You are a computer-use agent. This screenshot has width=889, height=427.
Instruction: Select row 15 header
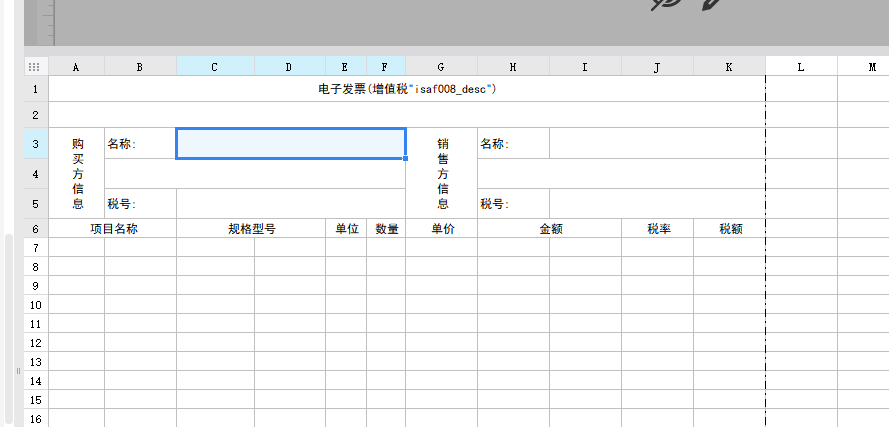(36, 400)
